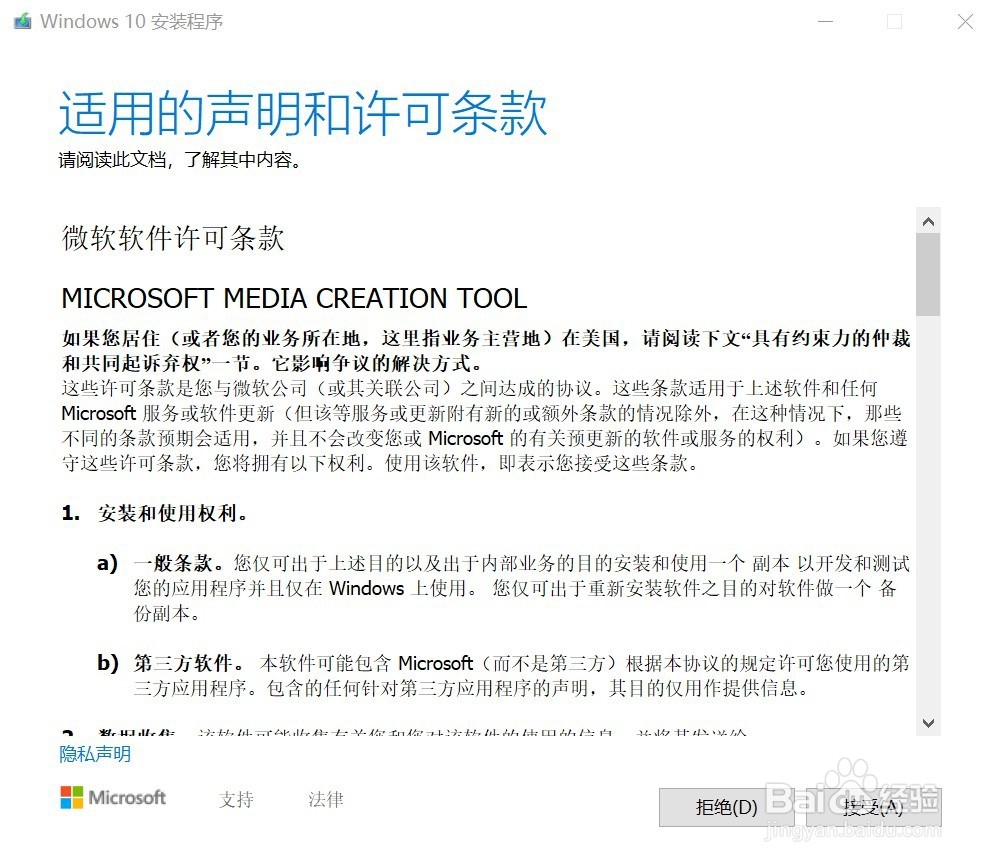Click the scrollbar up arrow
The image size is (997, 864).
(929, 220)
